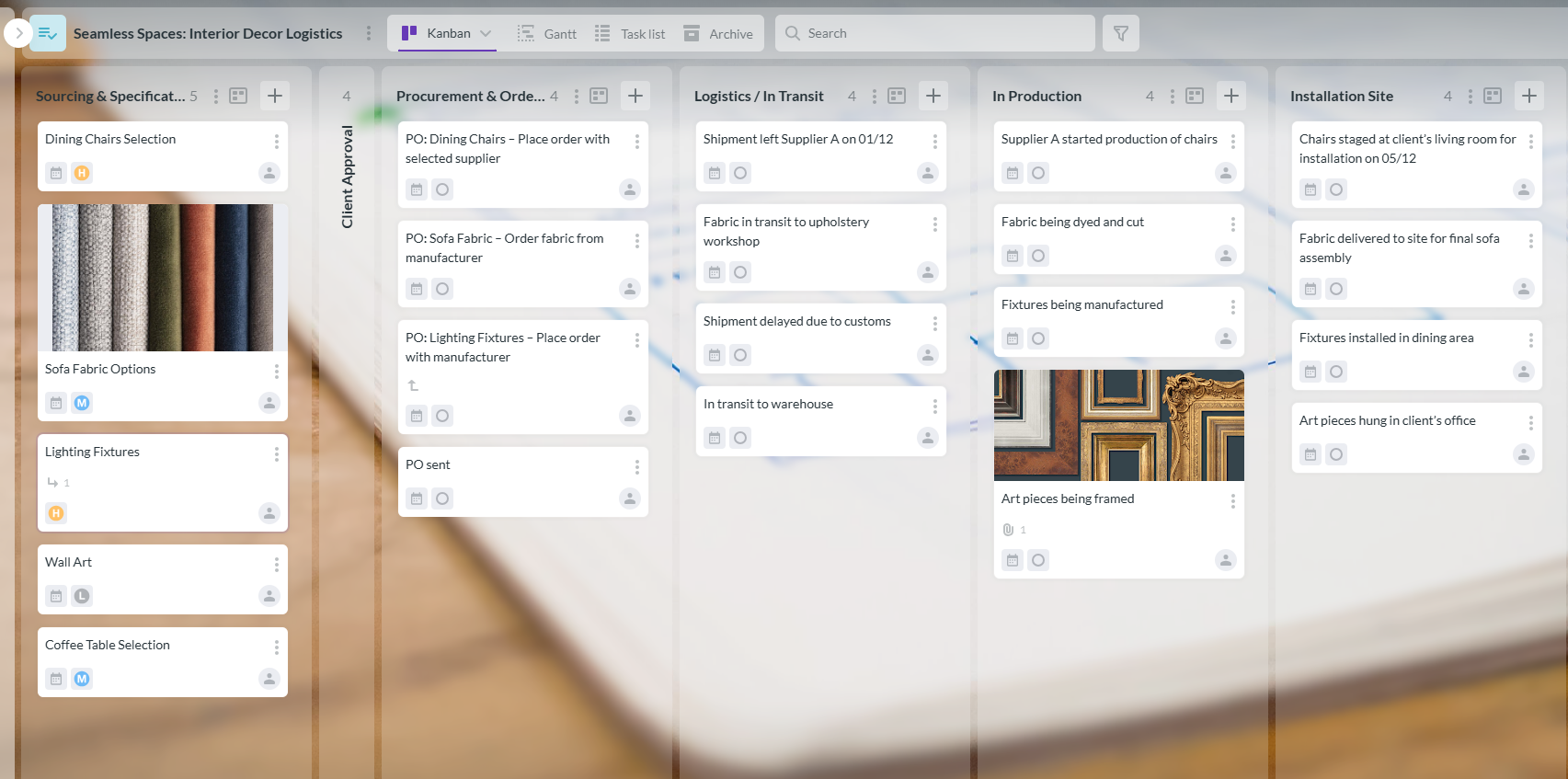This screenshot has width=1568, height=779.
Task: Toggle card layout in Installation Site column
Action: [x=1493, y=96]
